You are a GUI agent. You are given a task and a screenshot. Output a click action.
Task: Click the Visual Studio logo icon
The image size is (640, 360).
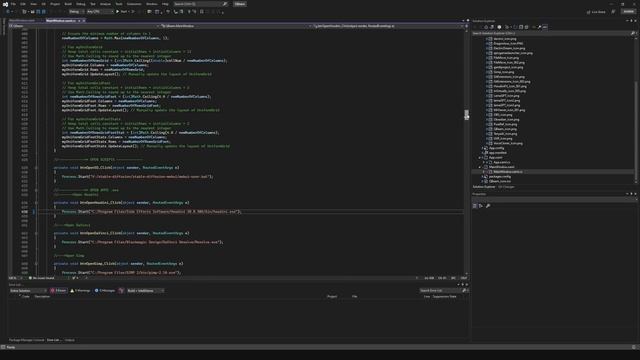[x=5, y=4]
